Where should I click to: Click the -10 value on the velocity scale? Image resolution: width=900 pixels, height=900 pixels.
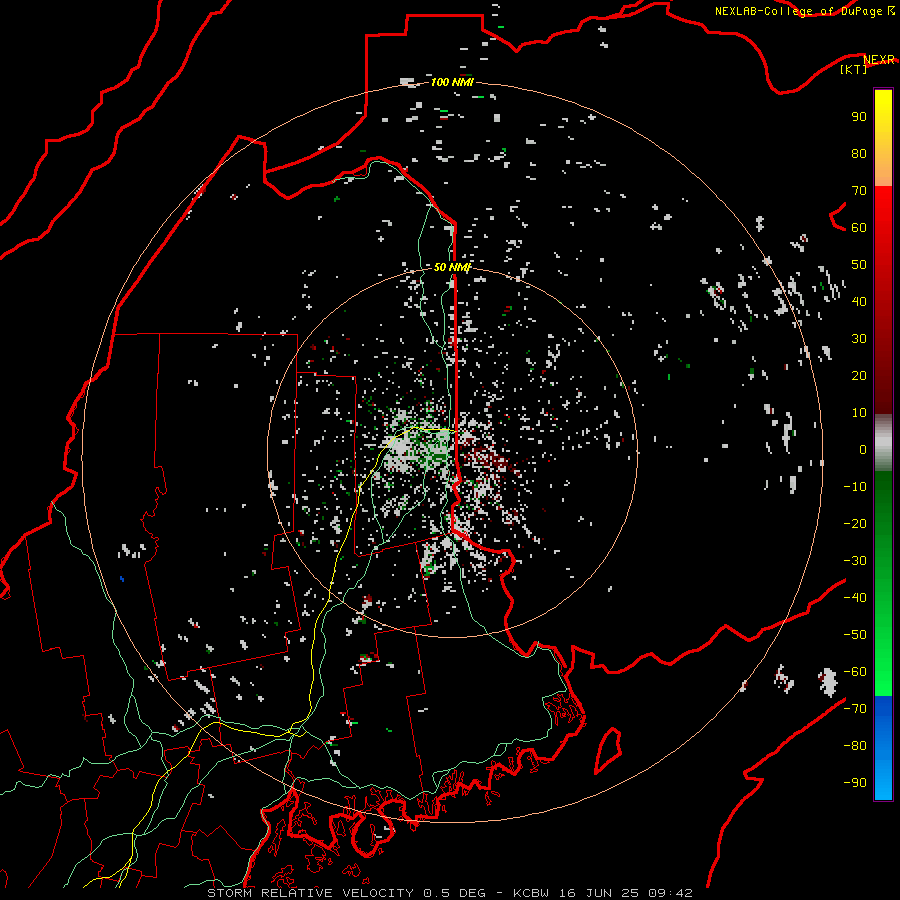pyautogui.click(x=855, y=487)
